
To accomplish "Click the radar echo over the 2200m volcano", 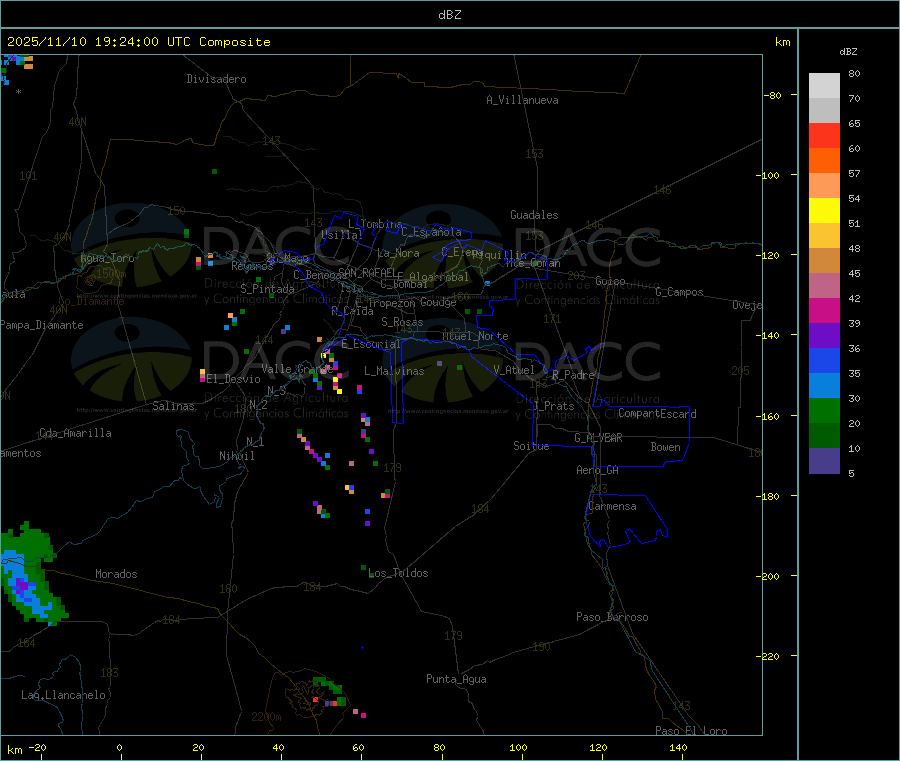I will pos(328,692).
